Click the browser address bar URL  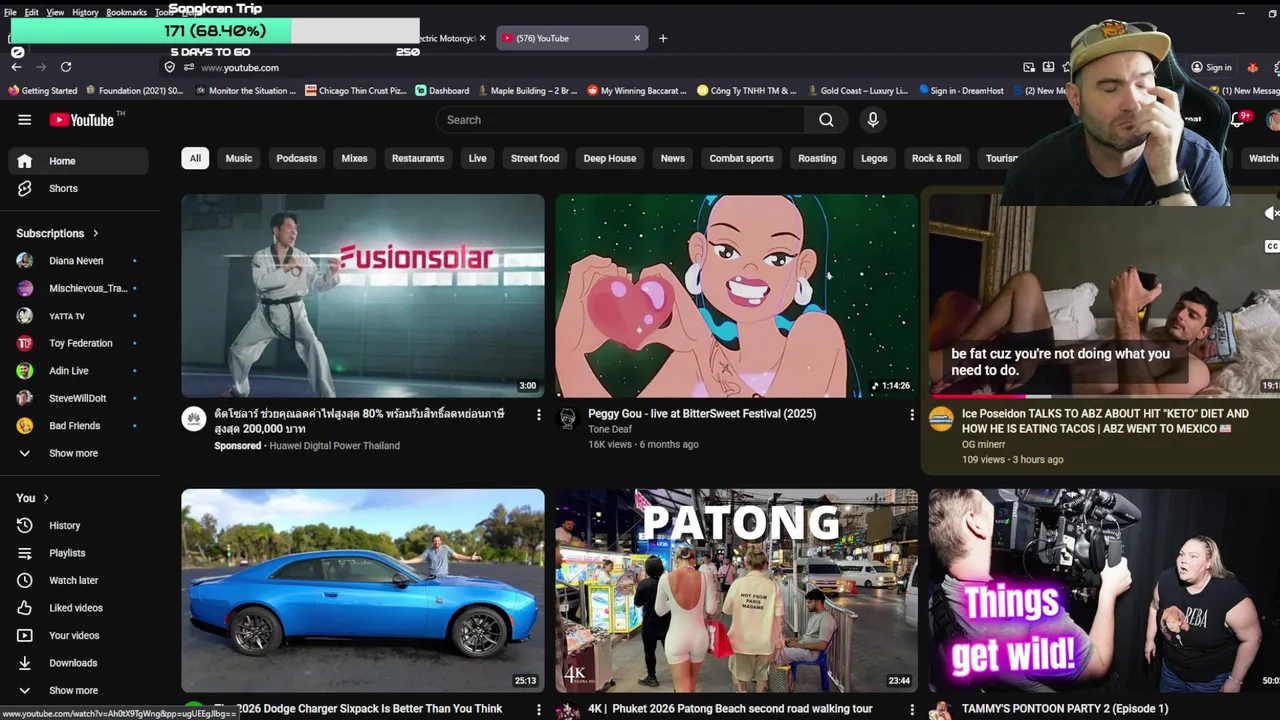pyautogui.click(x=240, y=67)
